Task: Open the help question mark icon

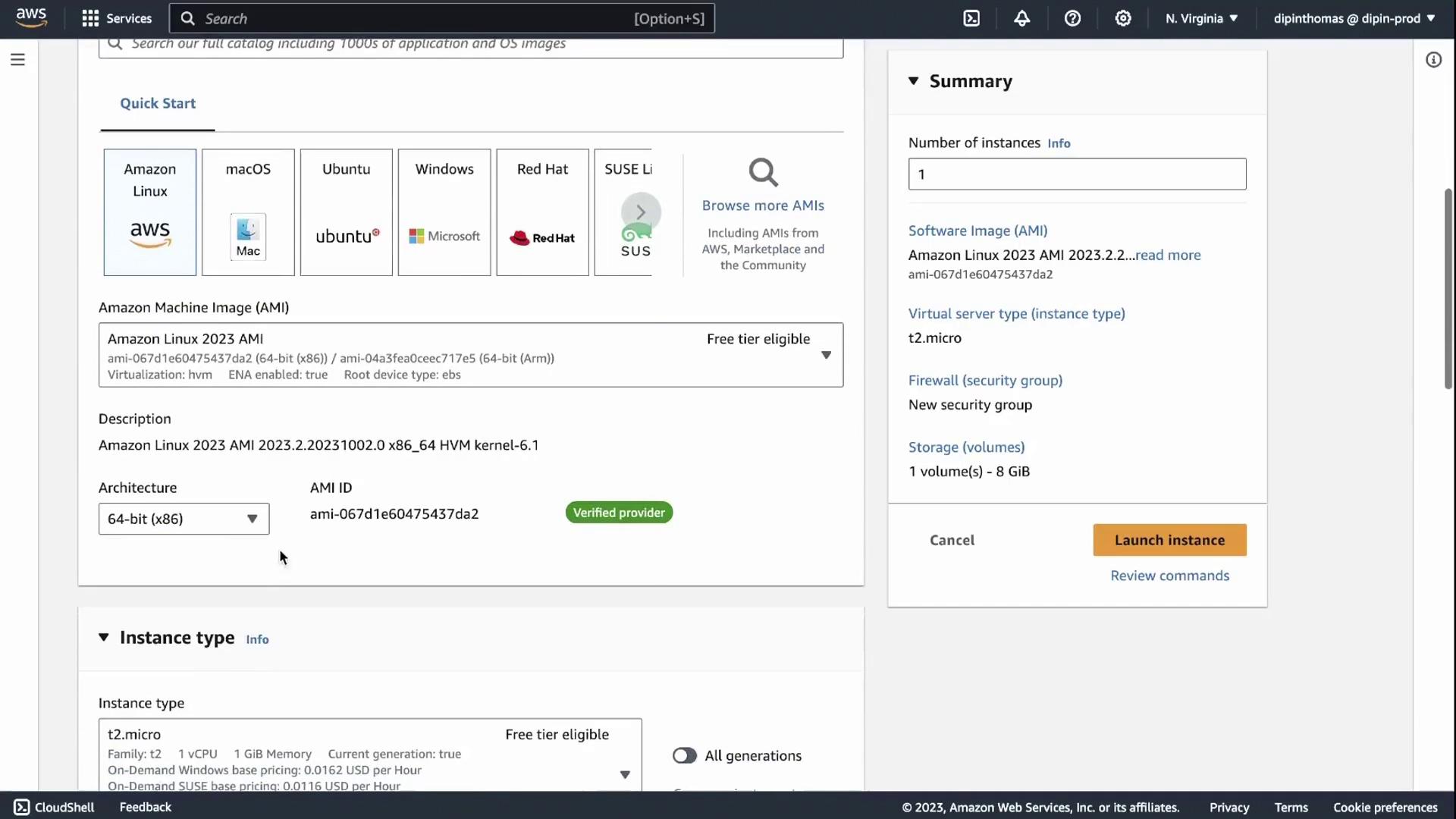Action: 1072,18
